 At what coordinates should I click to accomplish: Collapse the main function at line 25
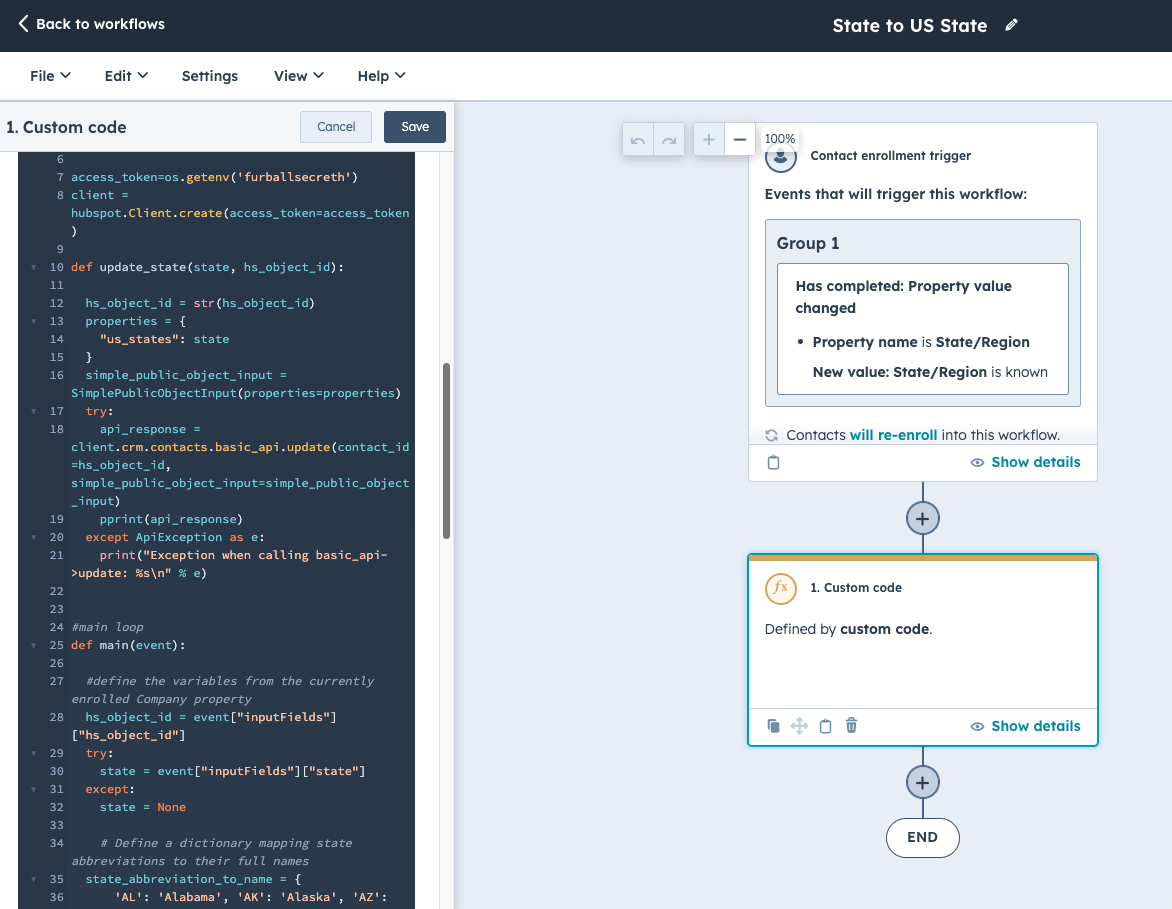click(x=34, y=645)
